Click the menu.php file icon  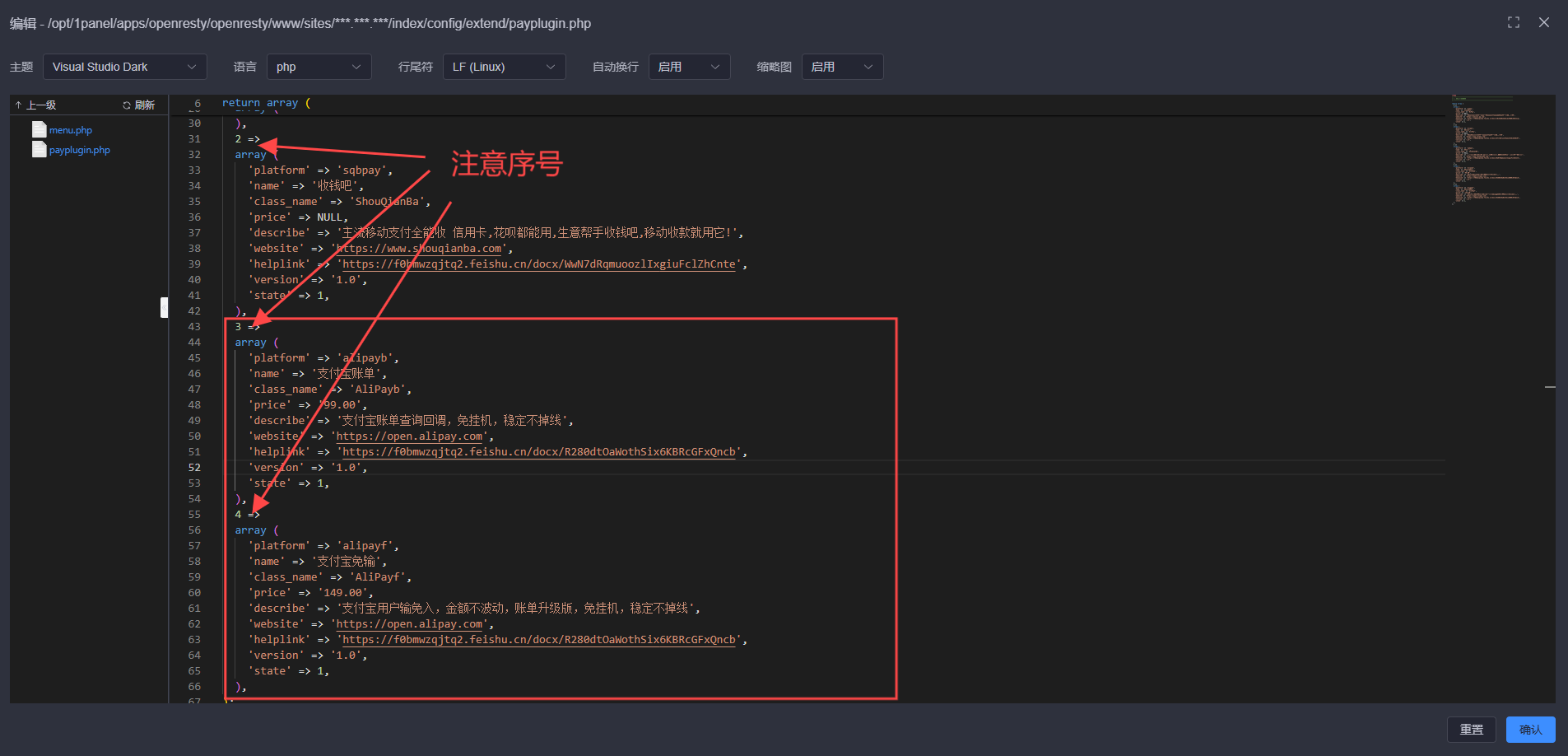click(x=39, y=129)
